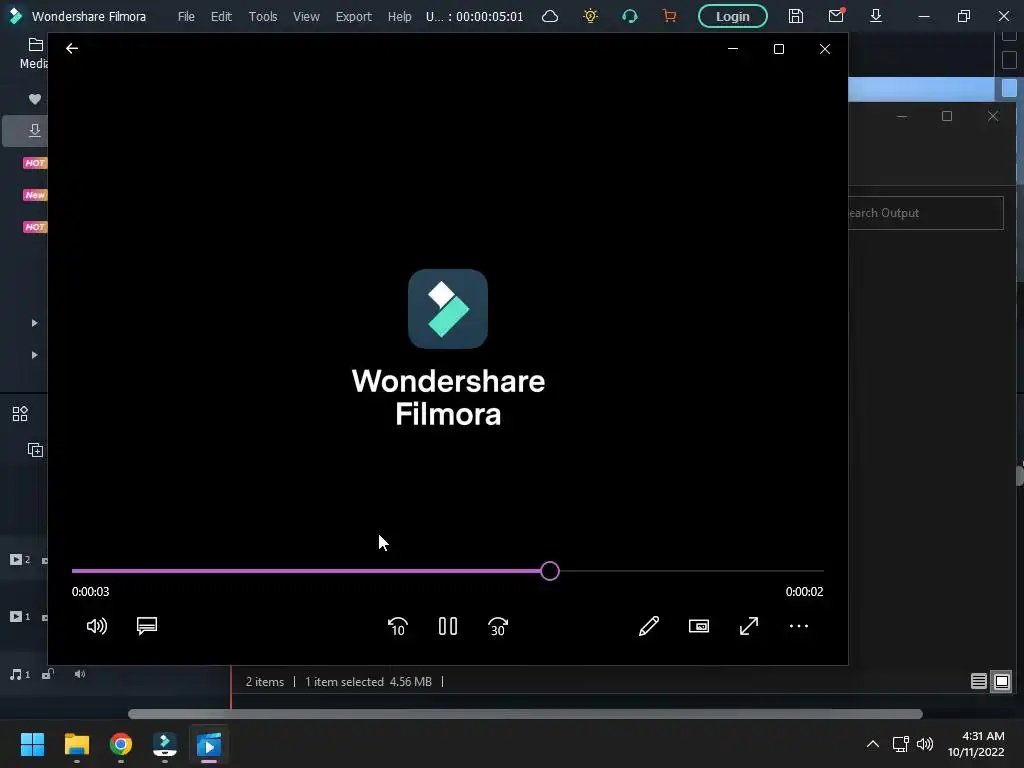
Task: Click the Login button in Filmora
Action: [x=733, y=16]
